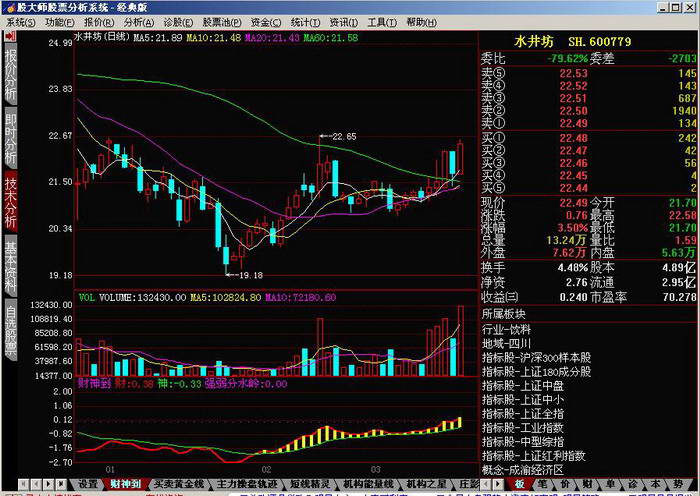Click the 卖⑤ price 22.53

tap(574, 73)
